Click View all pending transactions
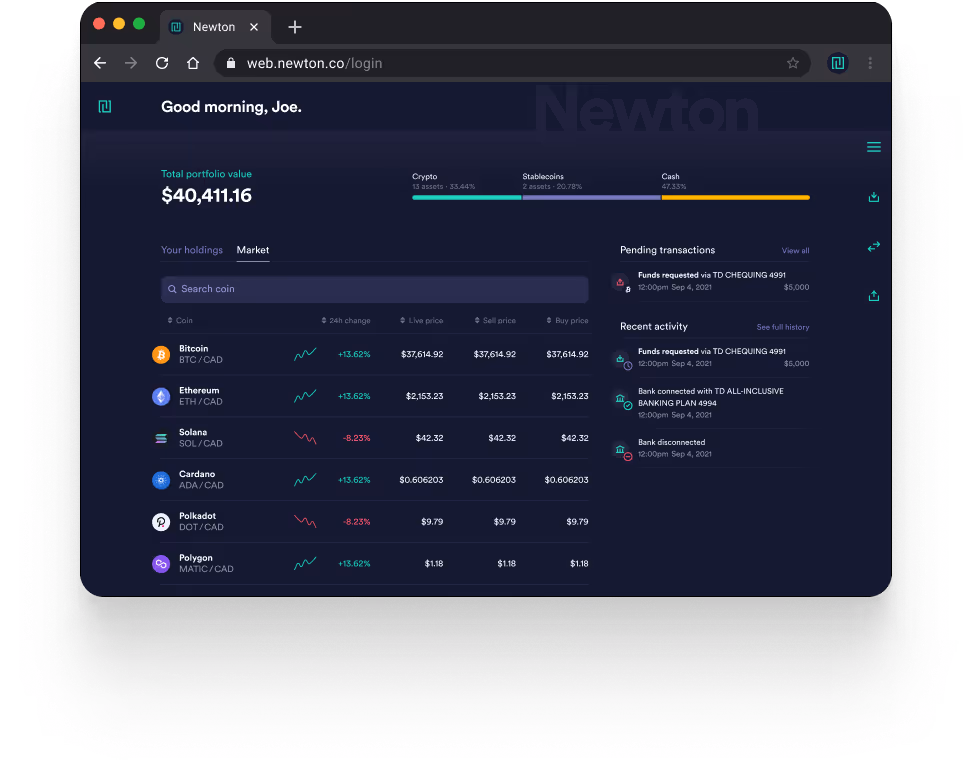This screenshot has height=777, width=972. 795,251
